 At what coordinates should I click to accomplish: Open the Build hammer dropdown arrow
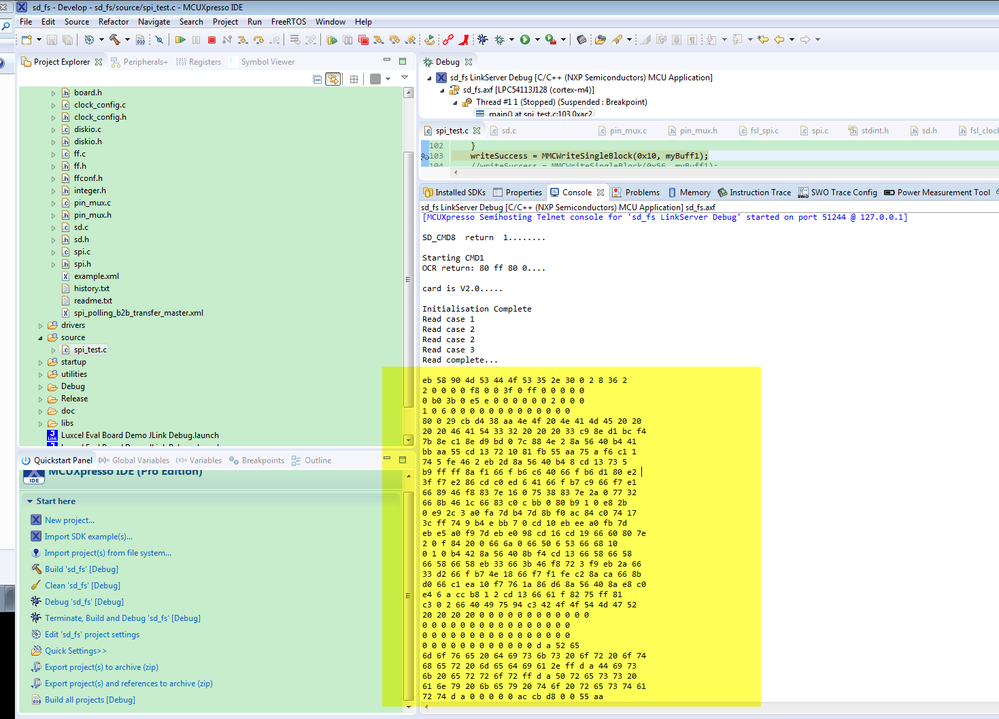(127, 39)
